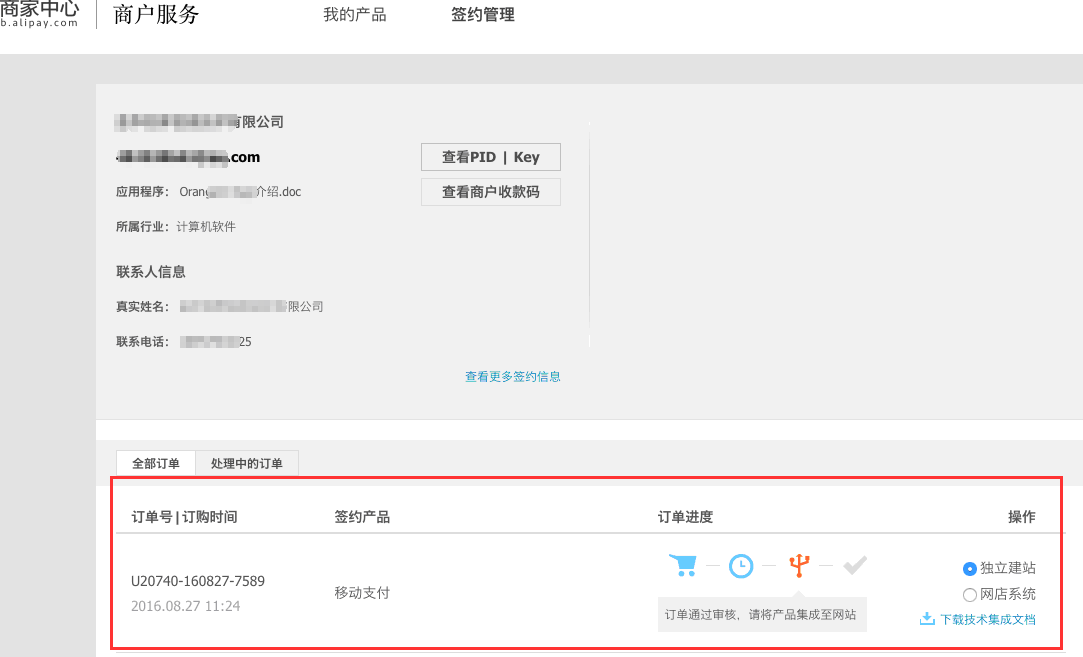This screenshot has height=657, width=1083.
Task: Select the 网店系统 radio button
Action: click(969, 595)
